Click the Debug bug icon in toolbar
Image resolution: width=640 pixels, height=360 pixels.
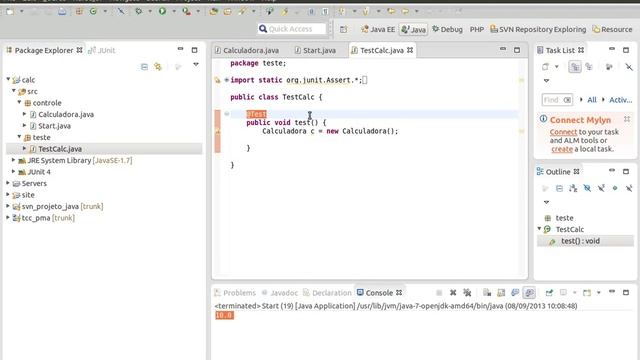tap(139, 11)
